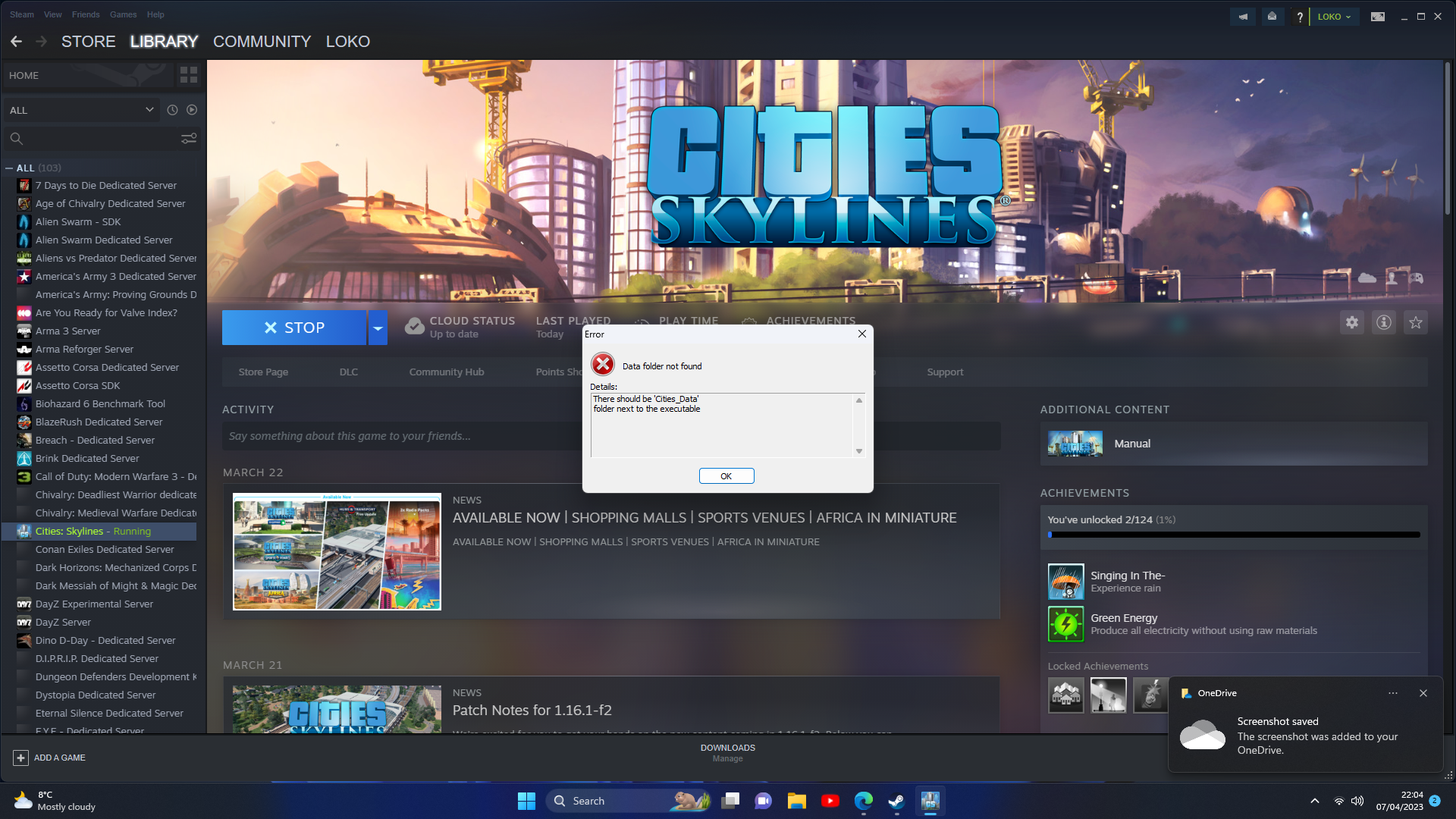
Task: Open the Community Hub link
Action: (x=447, y=372)
